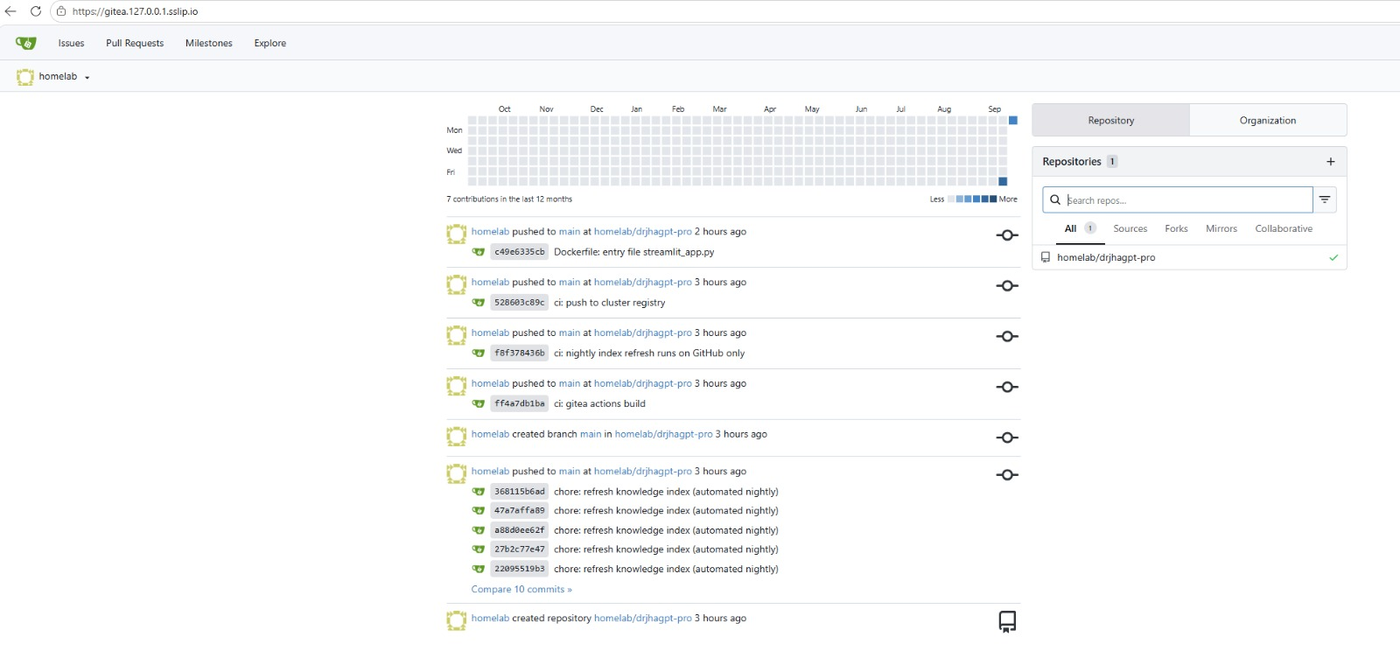Click homelab avatar in context switcher
The height and width of the screenshot is (672, 1400).
[25, 77]
